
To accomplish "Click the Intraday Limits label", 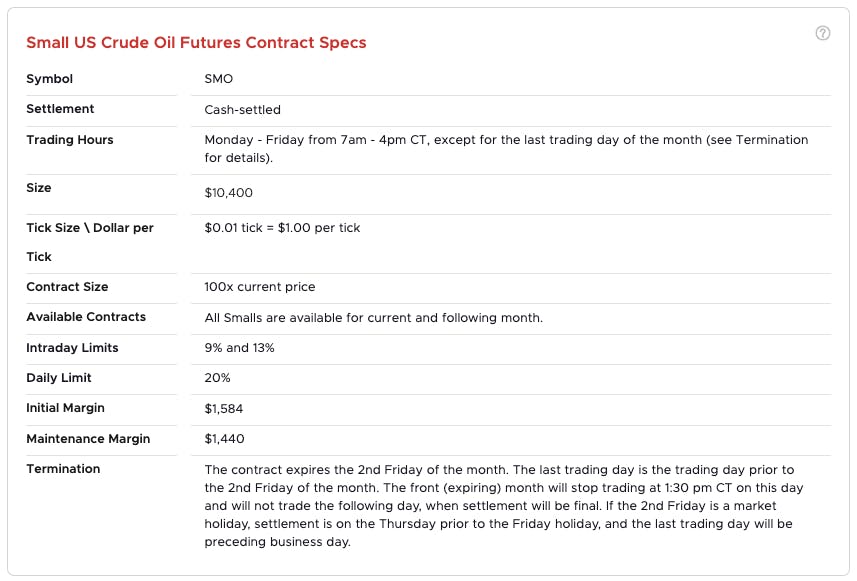I will 72,348.
